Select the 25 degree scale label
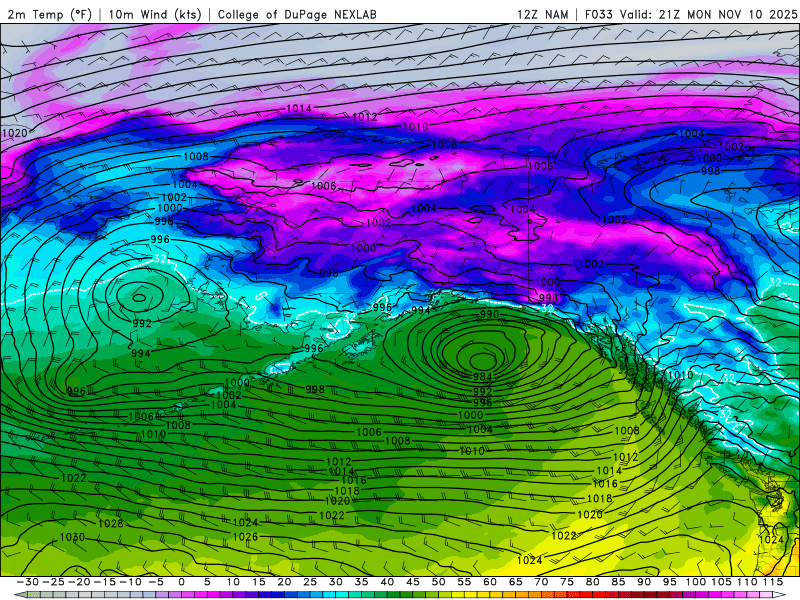Image resolution: width=800 pixels, height=600 pixels. click(x=310, y=582)
